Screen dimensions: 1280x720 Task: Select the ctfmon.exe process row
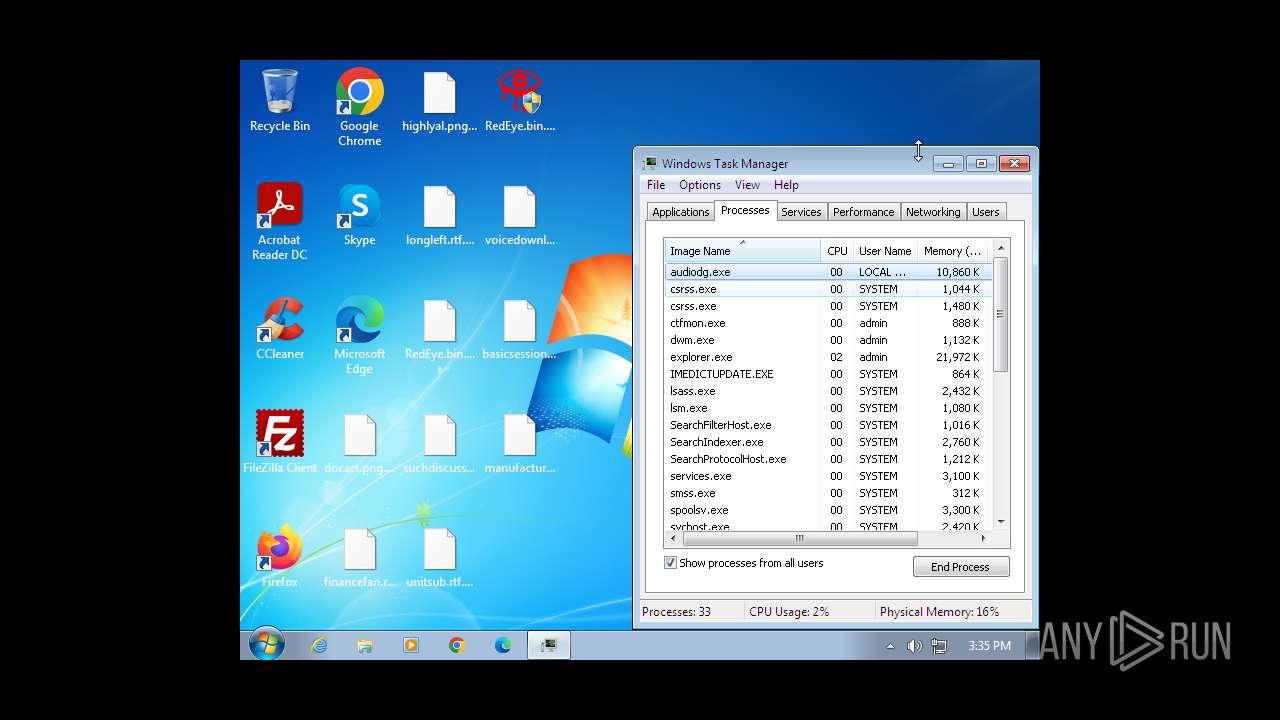pos(828,323)
